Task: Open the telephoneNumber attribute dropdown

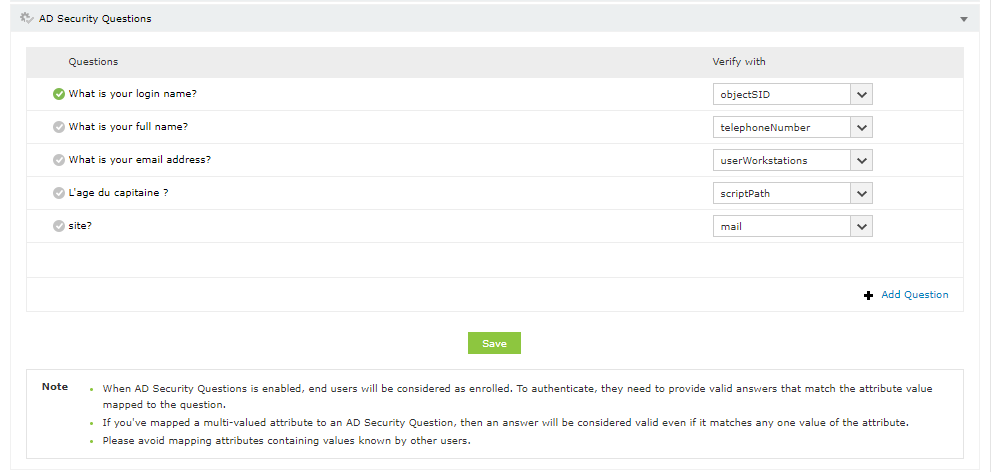Action: click(x=862, y=128)
